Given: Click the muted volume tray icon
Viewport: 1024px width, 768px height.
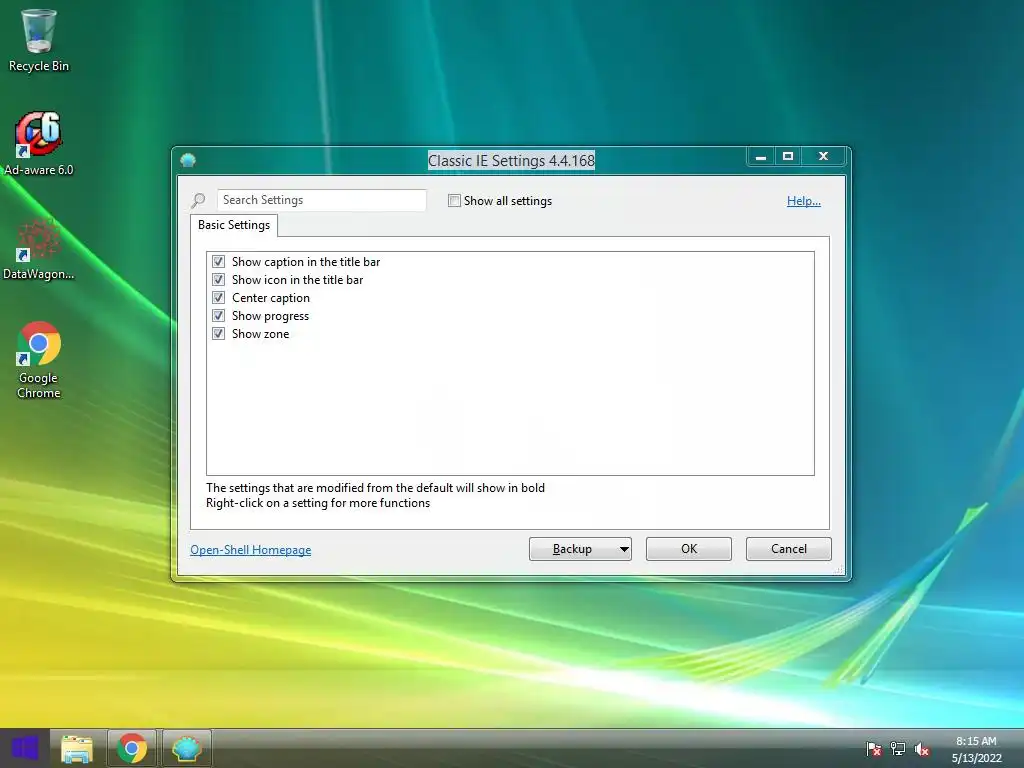Looking at the screenshot, I should [921, 749].
